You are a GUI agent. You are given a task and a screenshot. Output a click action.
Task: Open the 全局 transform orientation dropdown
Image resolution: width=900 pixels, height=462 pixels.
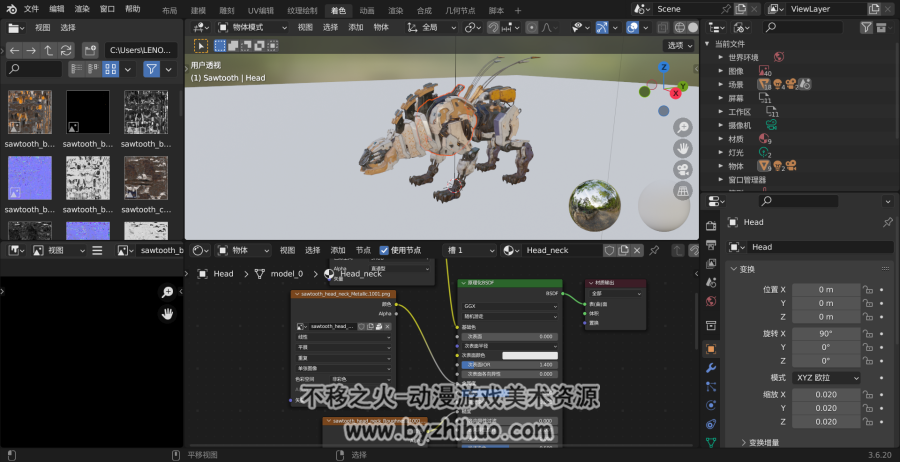click(431, 28)
